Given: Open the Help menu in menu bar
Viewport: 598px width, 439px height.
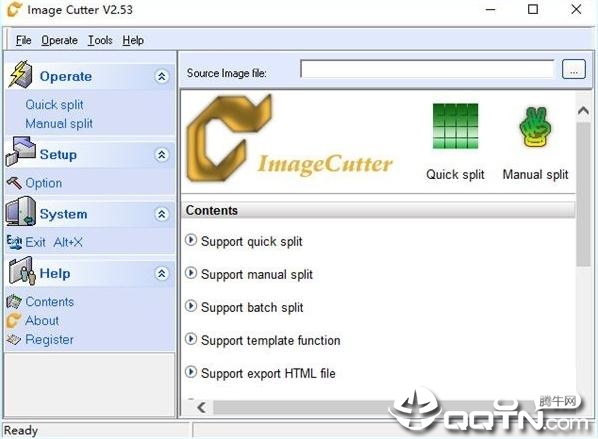Looking at the screenshot, I should pos(133,40).
